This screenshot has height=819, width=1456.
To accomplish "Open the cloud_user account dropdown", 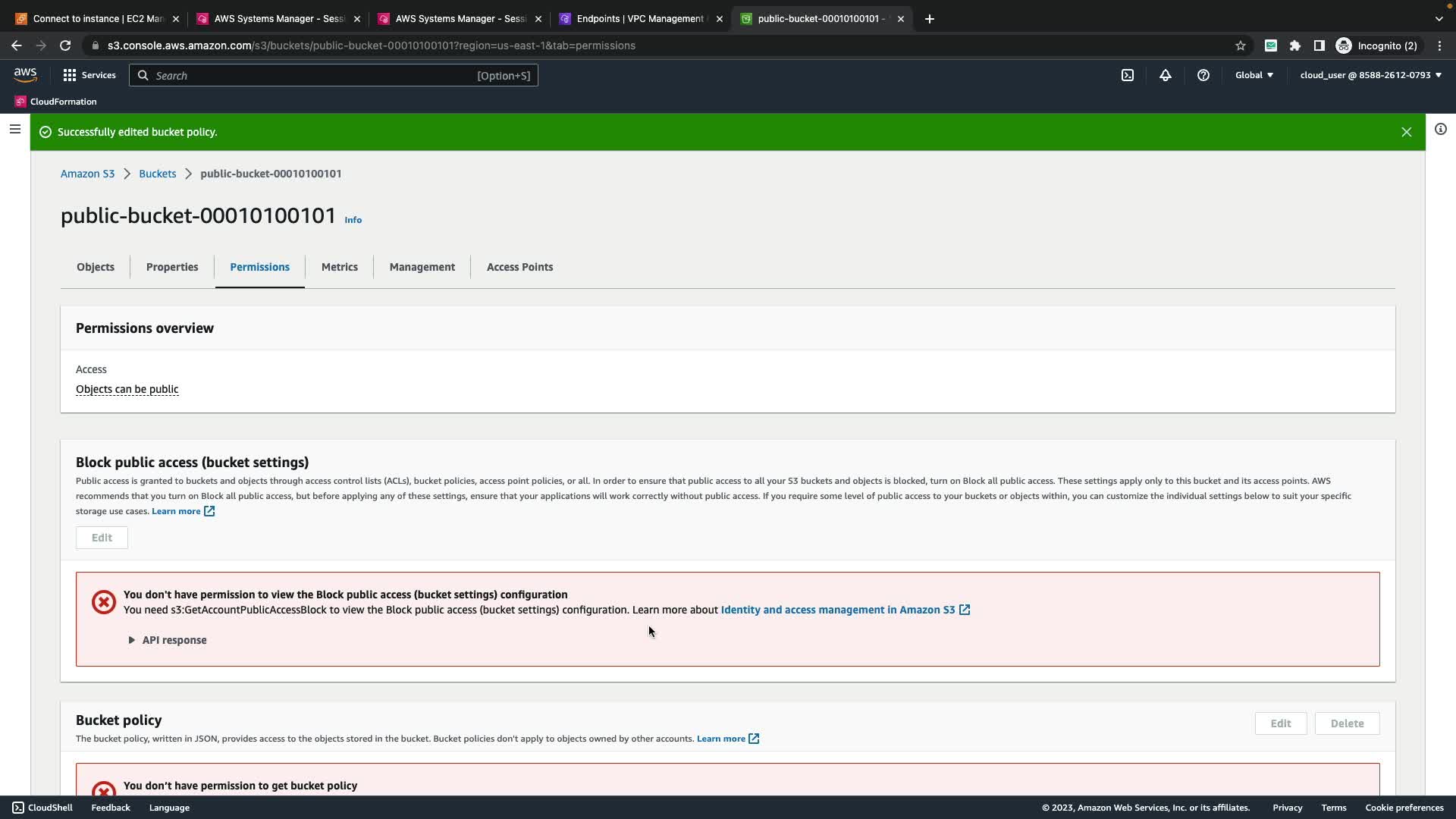I will (1370, 75).
